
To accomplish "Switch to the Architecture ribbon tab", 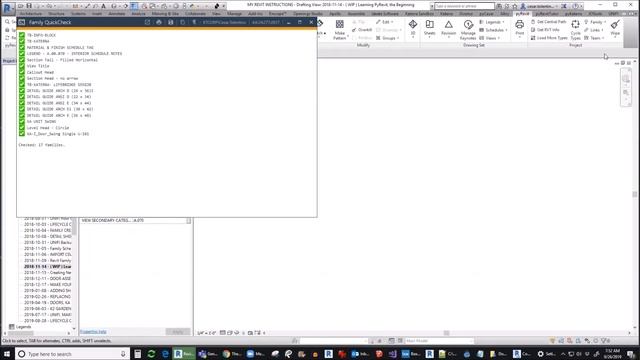I will [31, 13].
